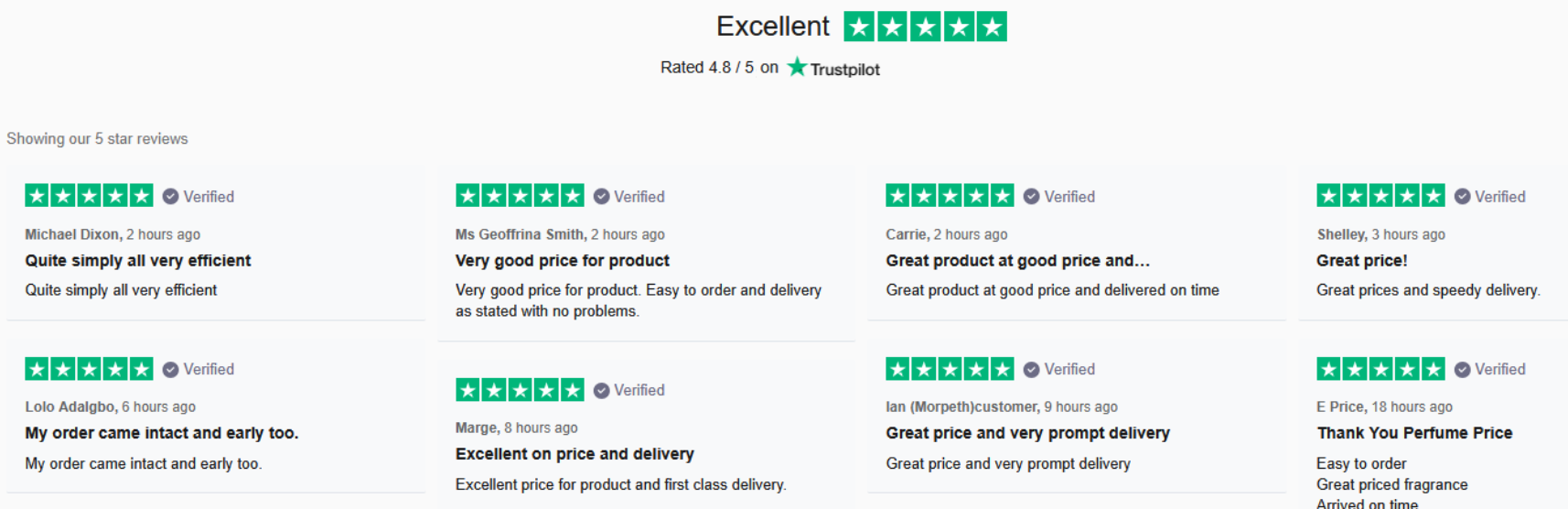Viewport: 1568px width, 509px height.
Task: Click the Verified checkmark on Shelley's review
Action: [x=1462, y=197]
